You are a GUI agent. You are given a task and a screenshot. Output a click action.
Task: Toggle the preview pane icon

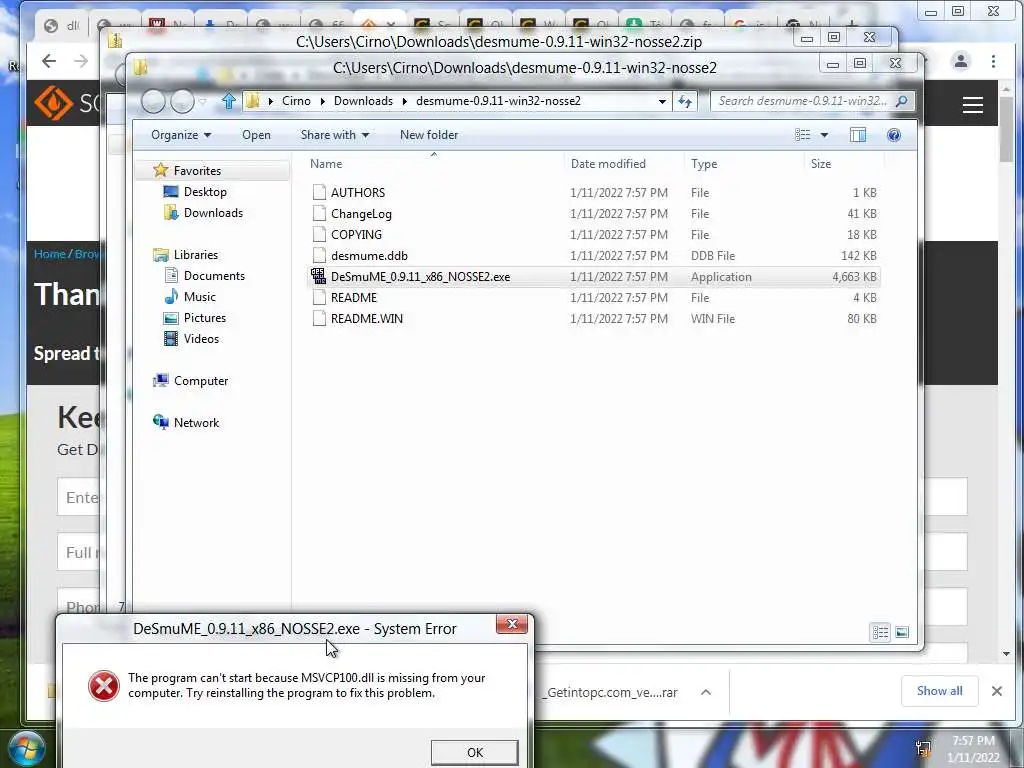(x=857, y=135)
